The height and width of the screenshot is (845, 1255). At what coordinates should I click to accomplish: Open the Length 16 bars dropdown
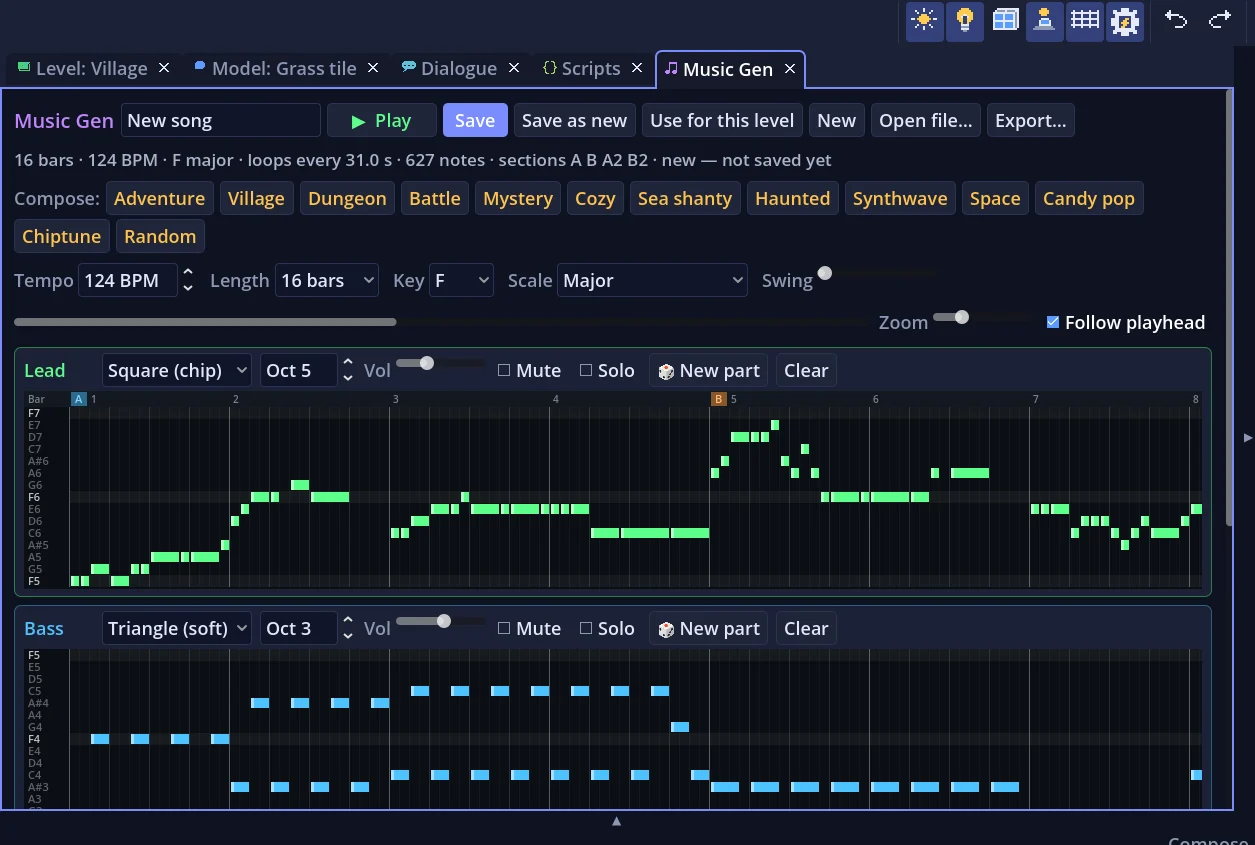[327, 280]
